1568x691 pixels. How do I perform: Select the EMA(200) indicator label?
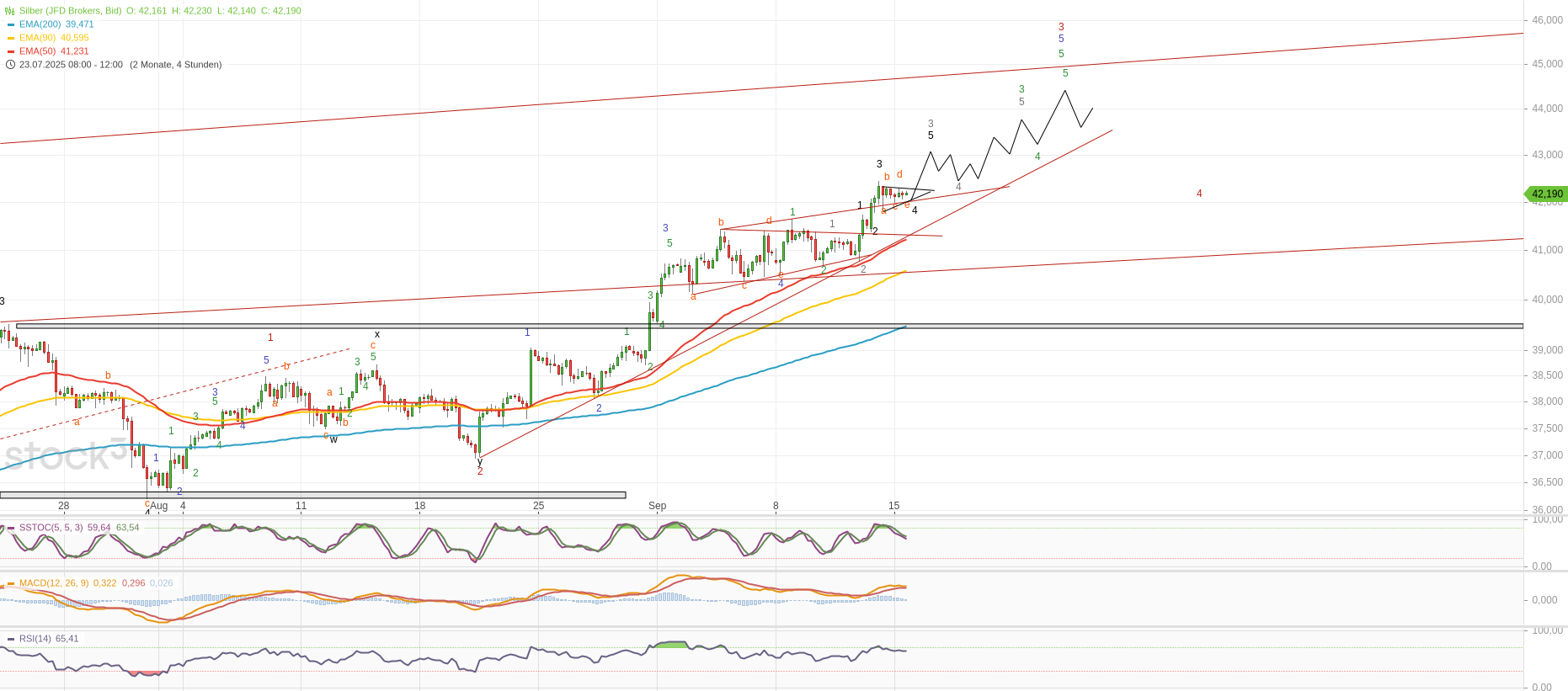pyautogui.click(x=40, y=24)
